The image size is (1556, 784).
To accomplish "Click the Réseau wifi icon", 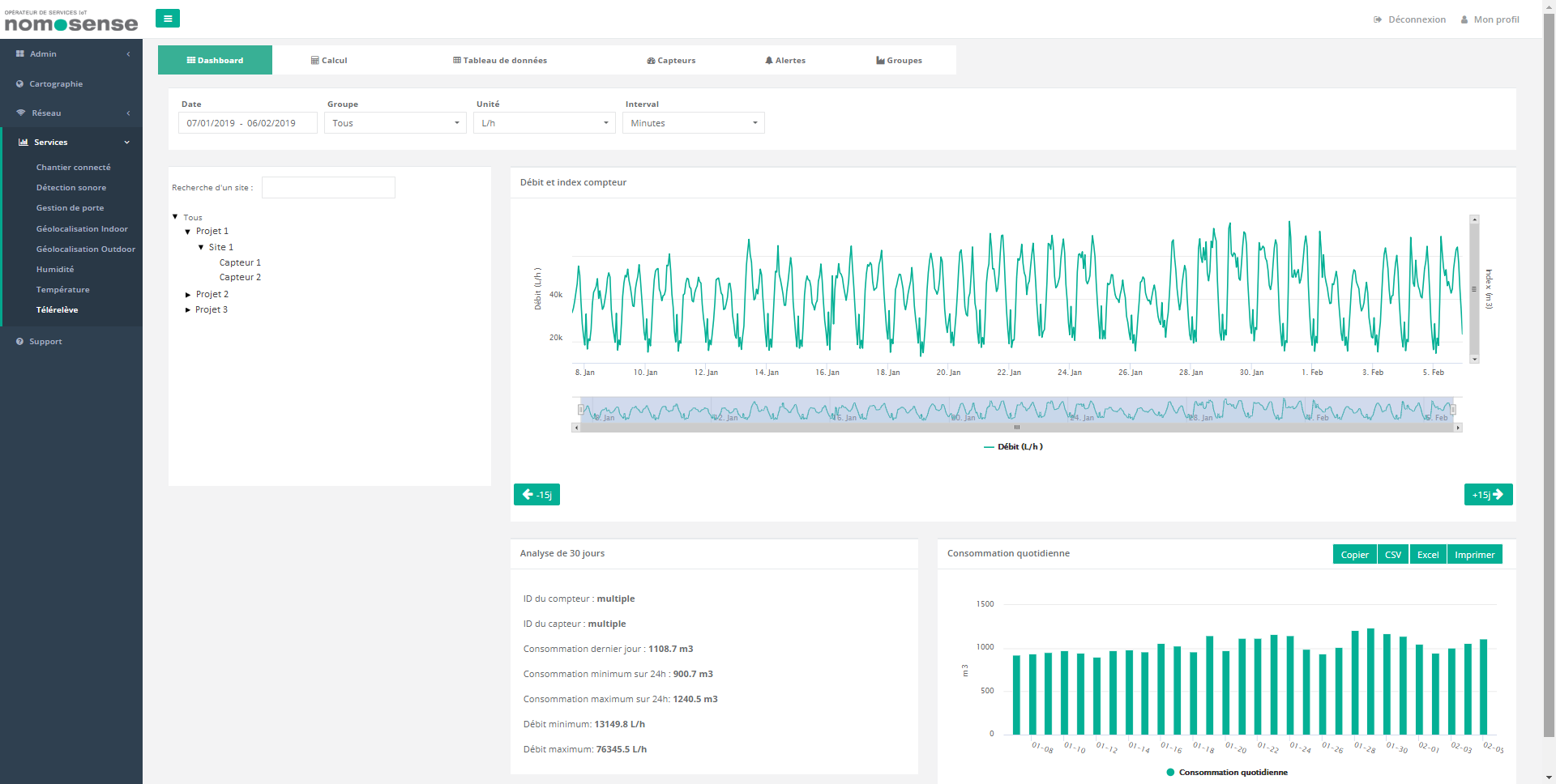I will (x=21, y=113).
